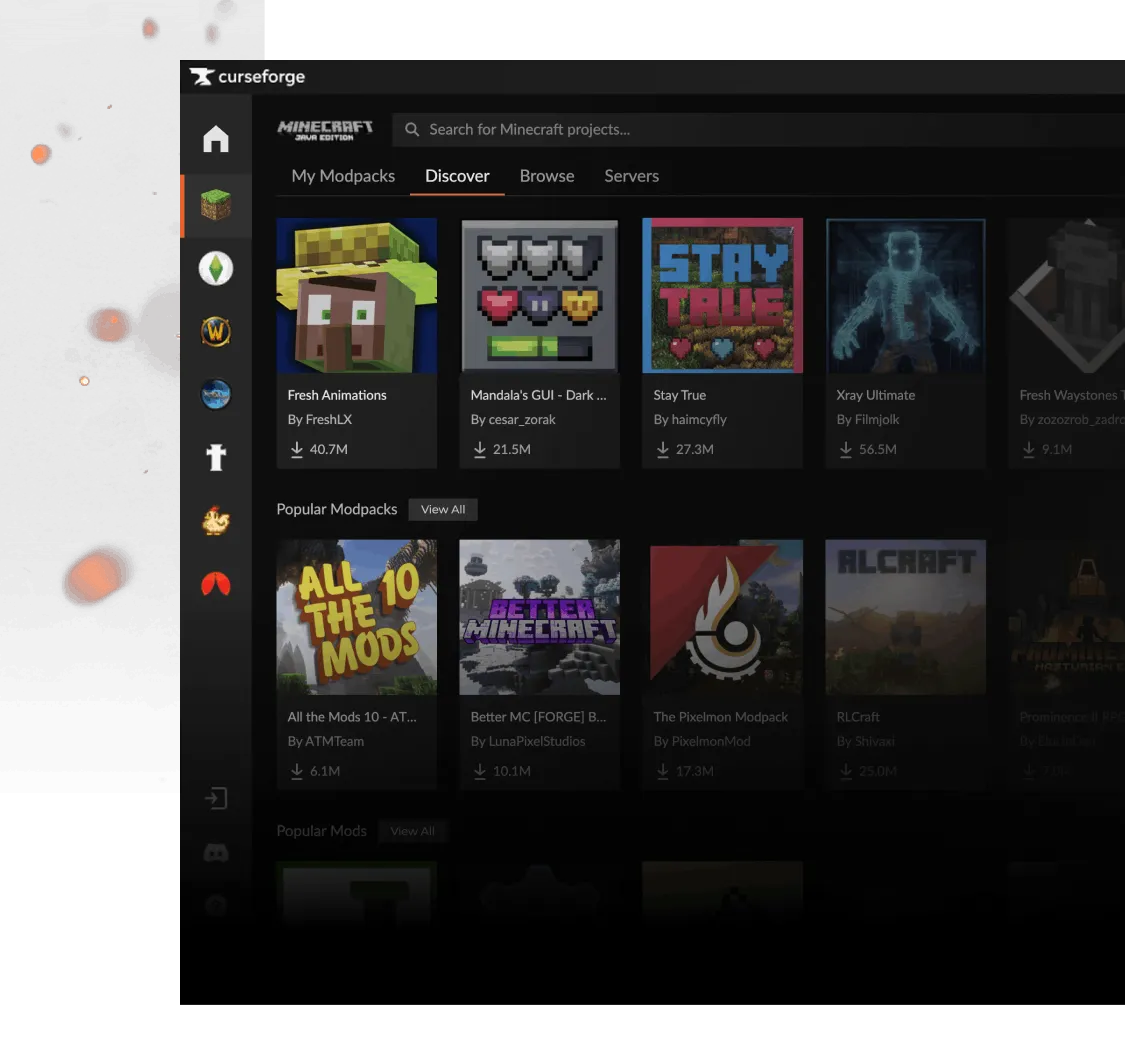This screenshot has height=1044, width=1125.
Task: Click View All next to Popular Mods
Action: [412, 831]
